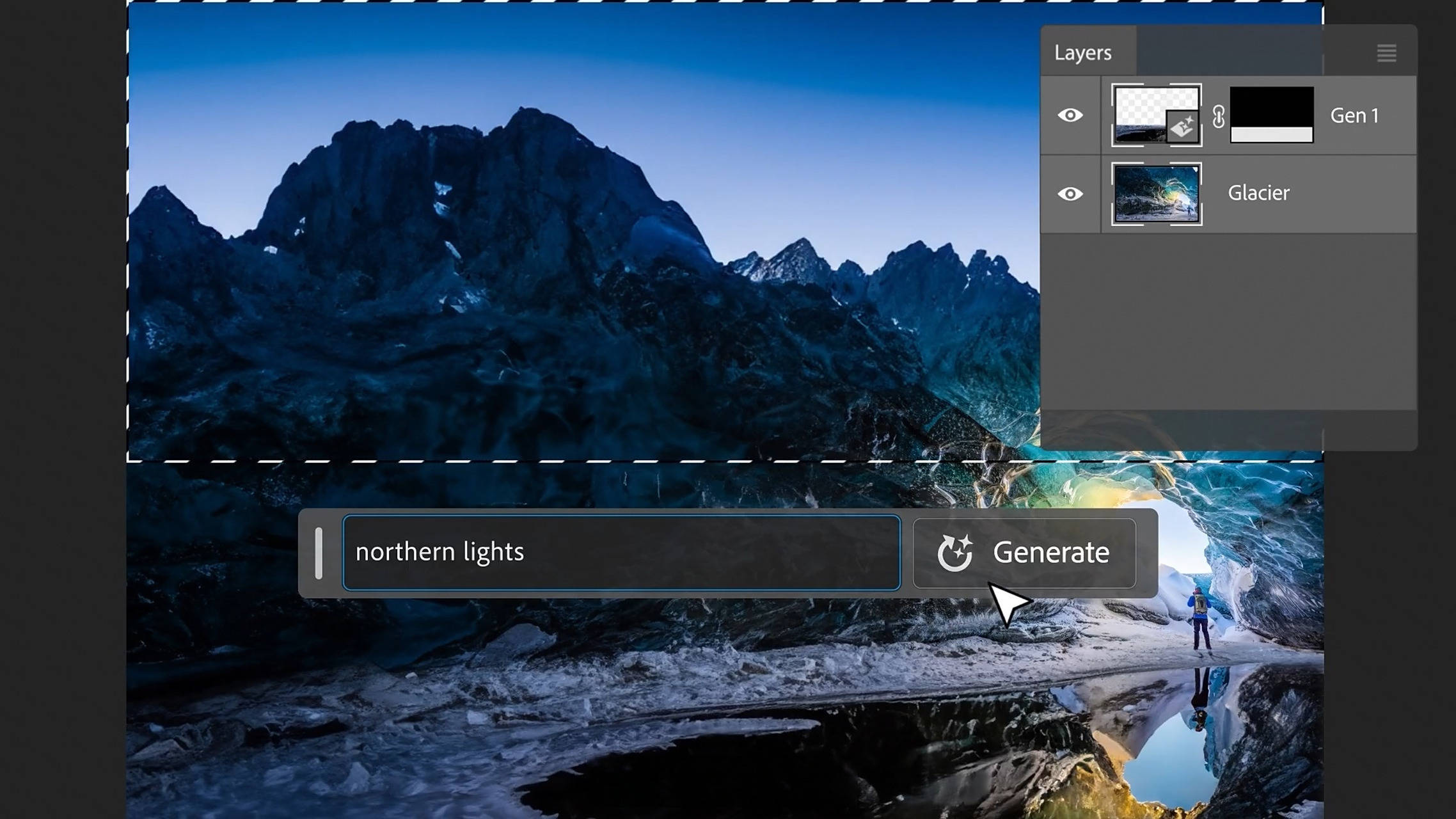Screen dimensions: 1456x819
Task: Hide the Gen 1 layer
Action: pos(1070,115)
